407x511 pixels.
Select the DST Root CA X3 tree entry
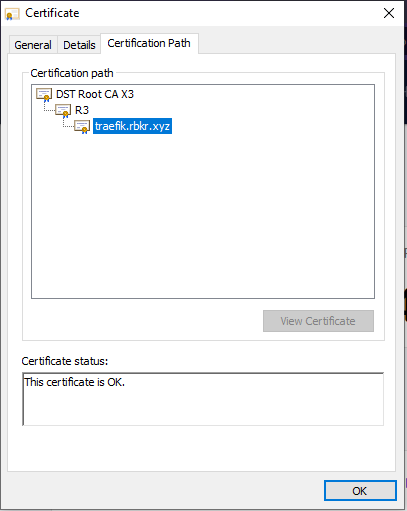click(95, 94)
